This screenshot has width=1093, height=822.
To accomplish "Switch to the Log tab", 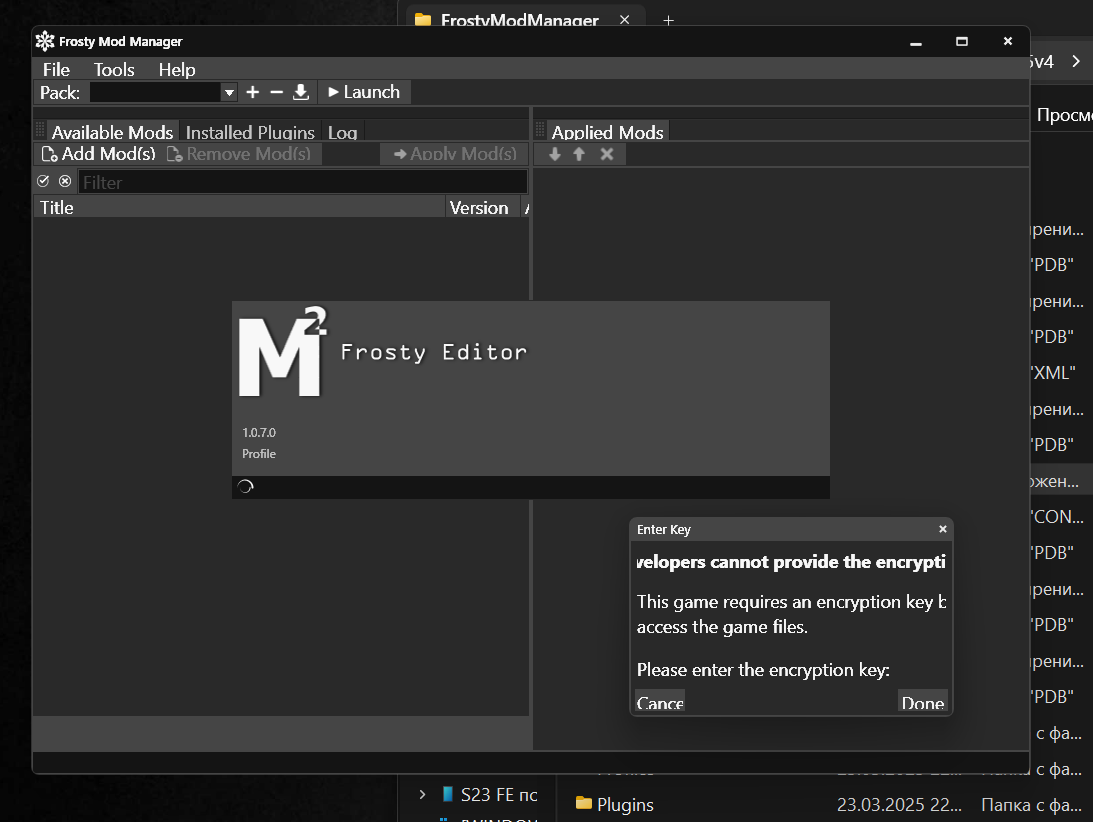I will pos(342,132).
